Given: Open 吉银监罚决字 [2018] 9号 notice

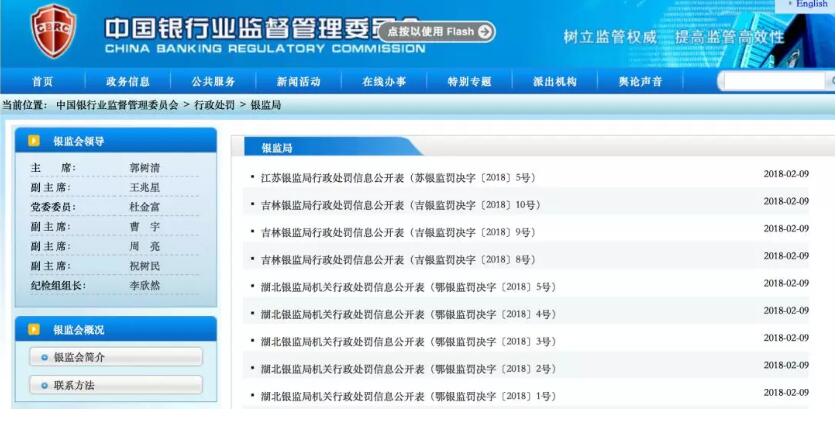Looking at the screenshot, I should (x=398, y=232).
